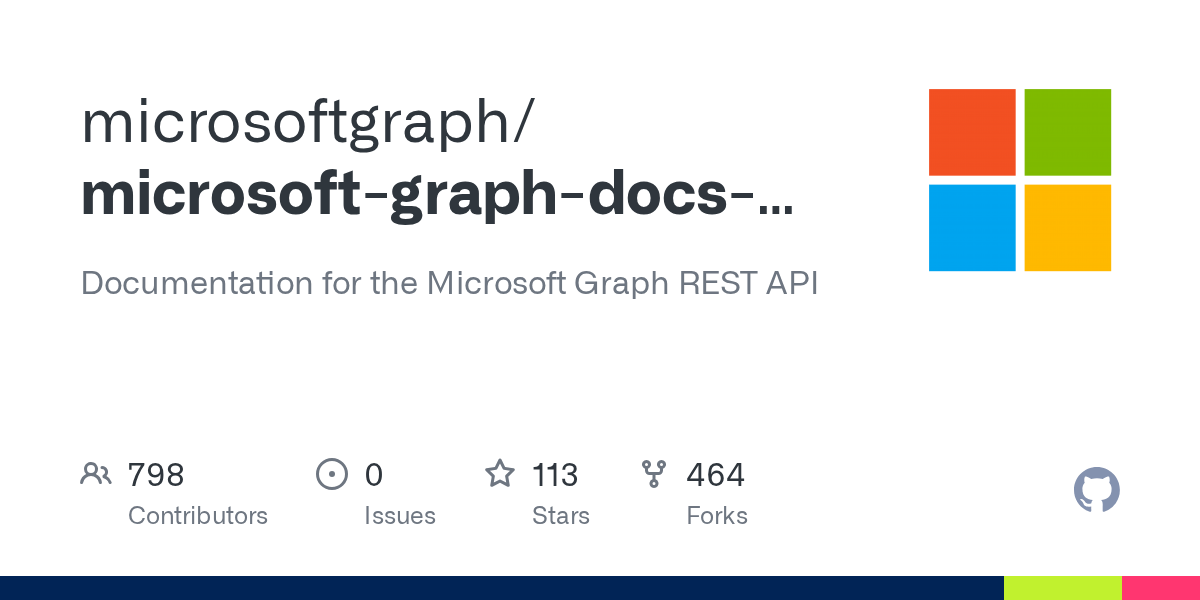Click the green Microsoft logo square

pos(1068,132)
